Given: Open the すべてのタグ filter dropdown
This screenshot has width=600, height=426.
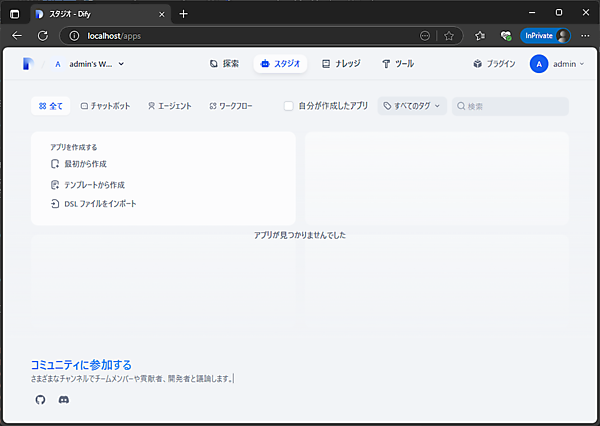Looking at the screenshot, I should click(x=412, y=106).
